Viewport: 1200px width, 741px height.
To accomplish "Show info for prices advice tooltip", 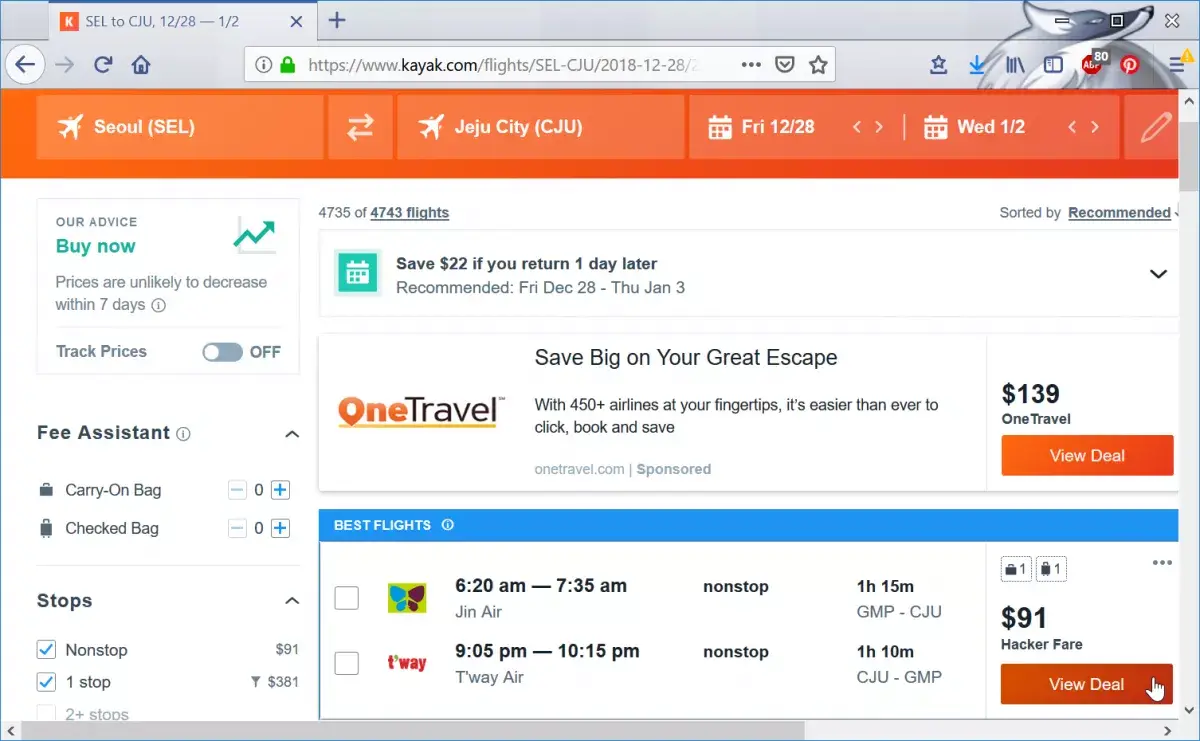I will pyautogui.click(x=159, y=305).
